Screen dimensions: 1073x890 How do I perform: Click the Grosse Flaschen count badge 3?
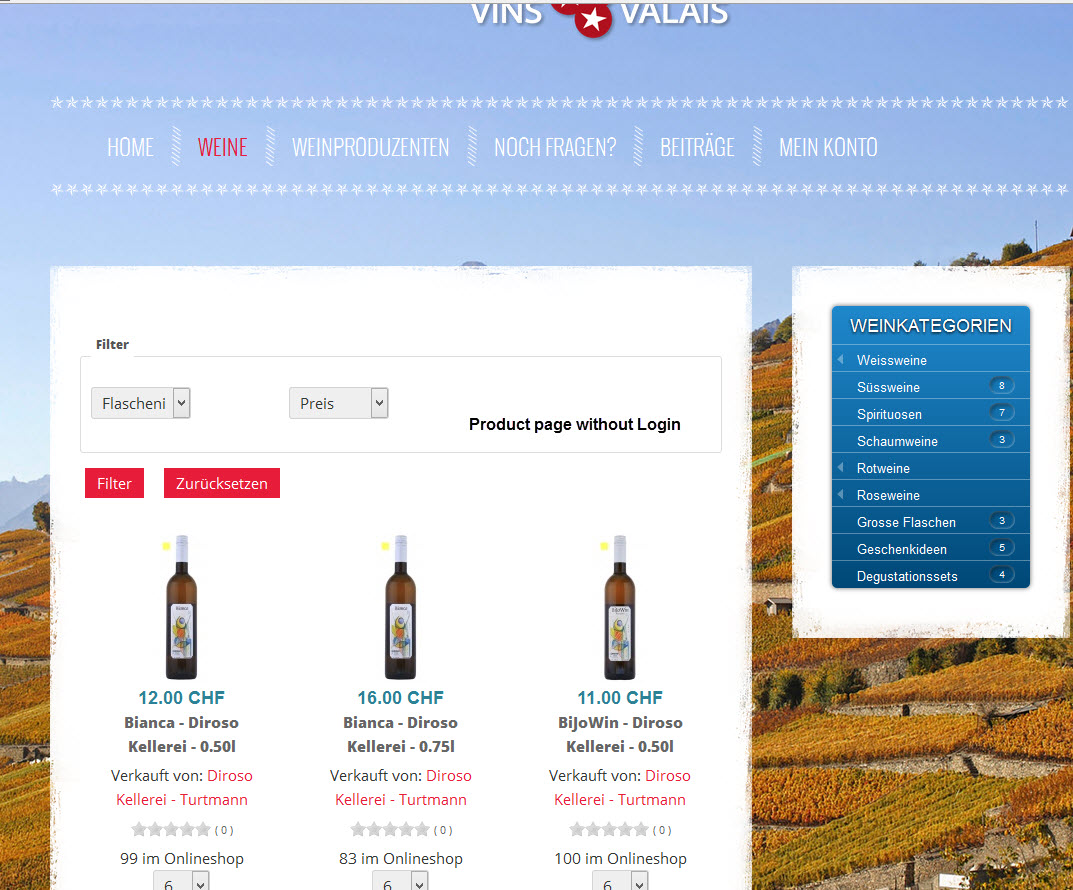click(x=1002, y=521)
